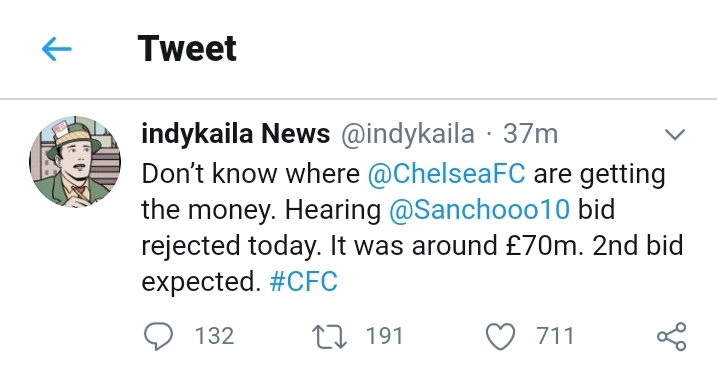
Task: Open the #CFC hashtag
Action: tap(304, 281)
